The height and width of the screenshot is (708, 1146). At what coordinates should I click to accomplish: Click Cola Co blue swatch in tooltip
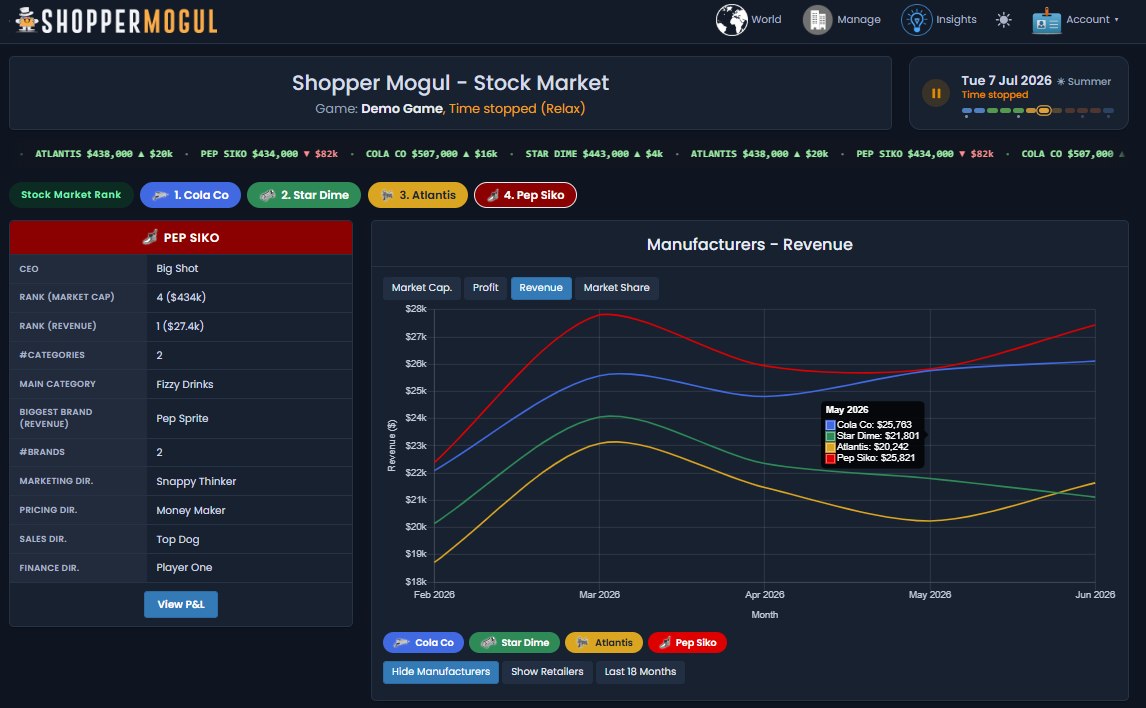pos(830,425)
